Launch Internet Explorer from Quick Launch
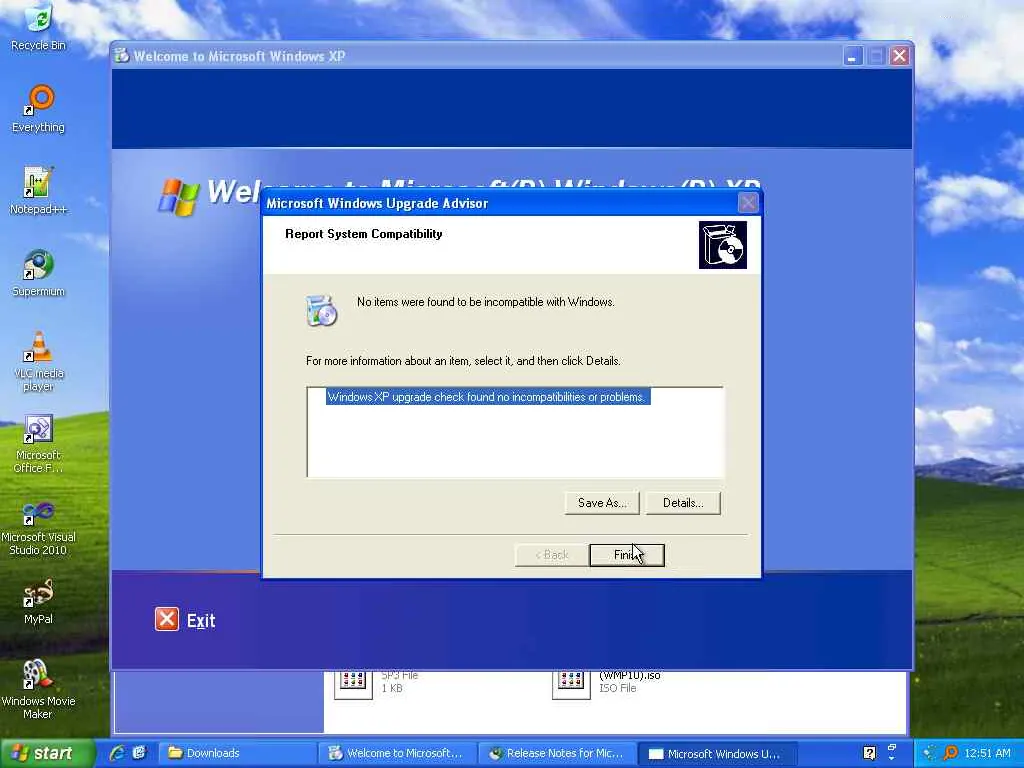This screenshot has width=1024, height=768. pyautogui.click(x=118, y=753)
